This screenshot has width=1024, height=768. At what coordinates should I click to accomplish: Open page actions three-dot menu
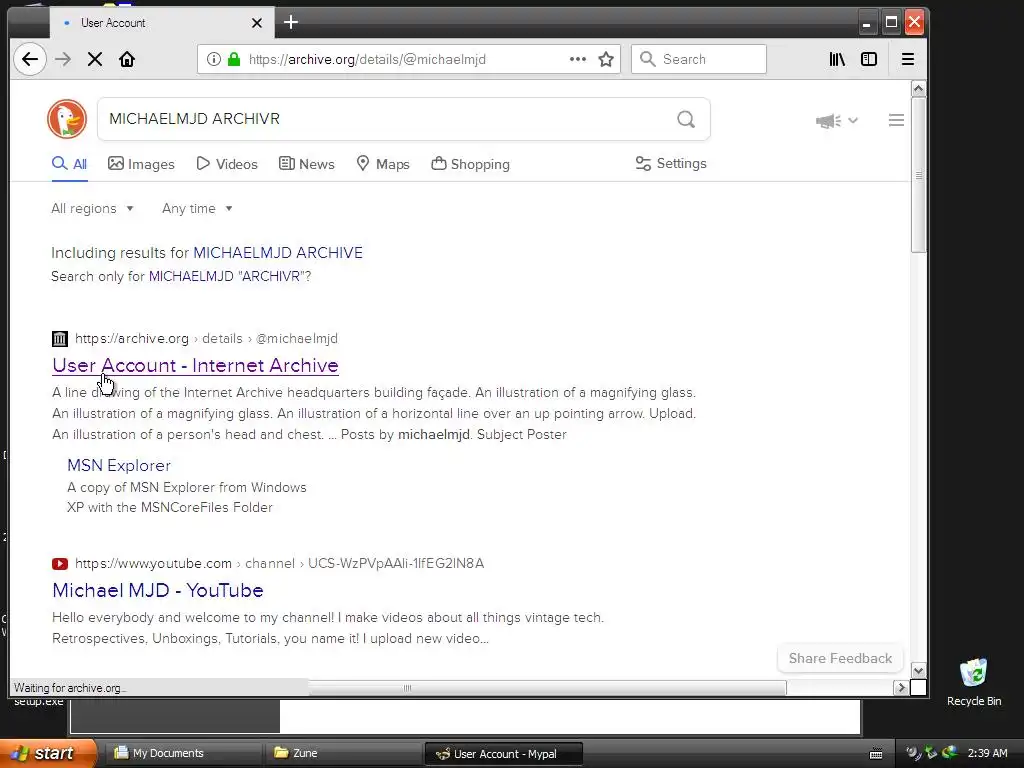[x=577, y=59]
